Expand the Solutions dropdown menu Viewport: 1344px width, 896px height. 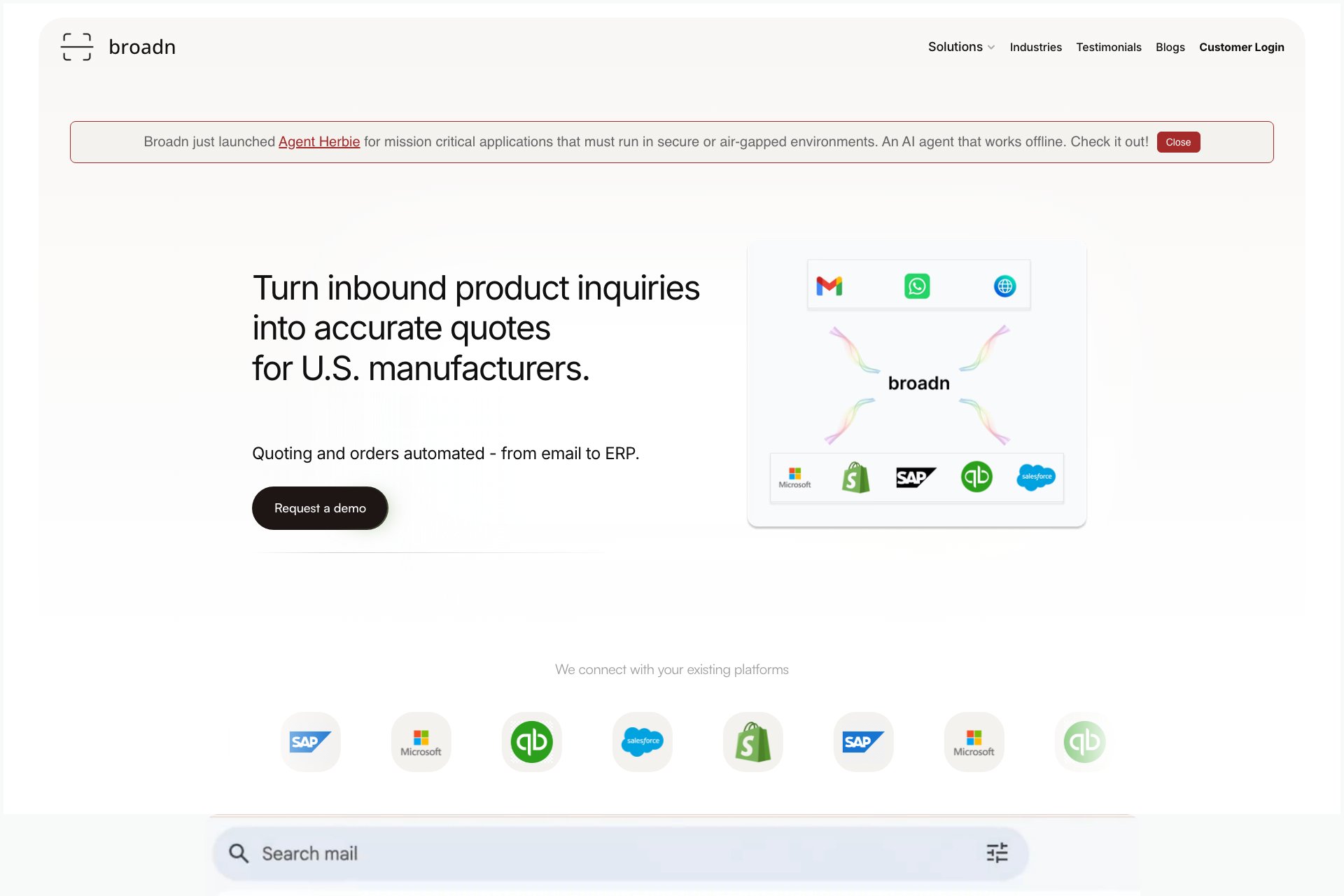pyautogui.click(x=961, y=47)
